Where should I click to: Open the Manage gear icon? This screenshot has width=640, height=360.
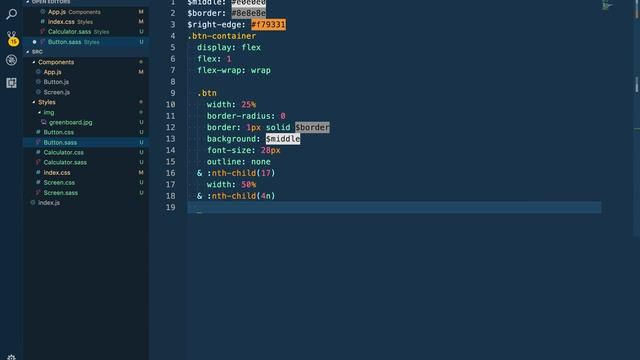(x=11, y=357)
